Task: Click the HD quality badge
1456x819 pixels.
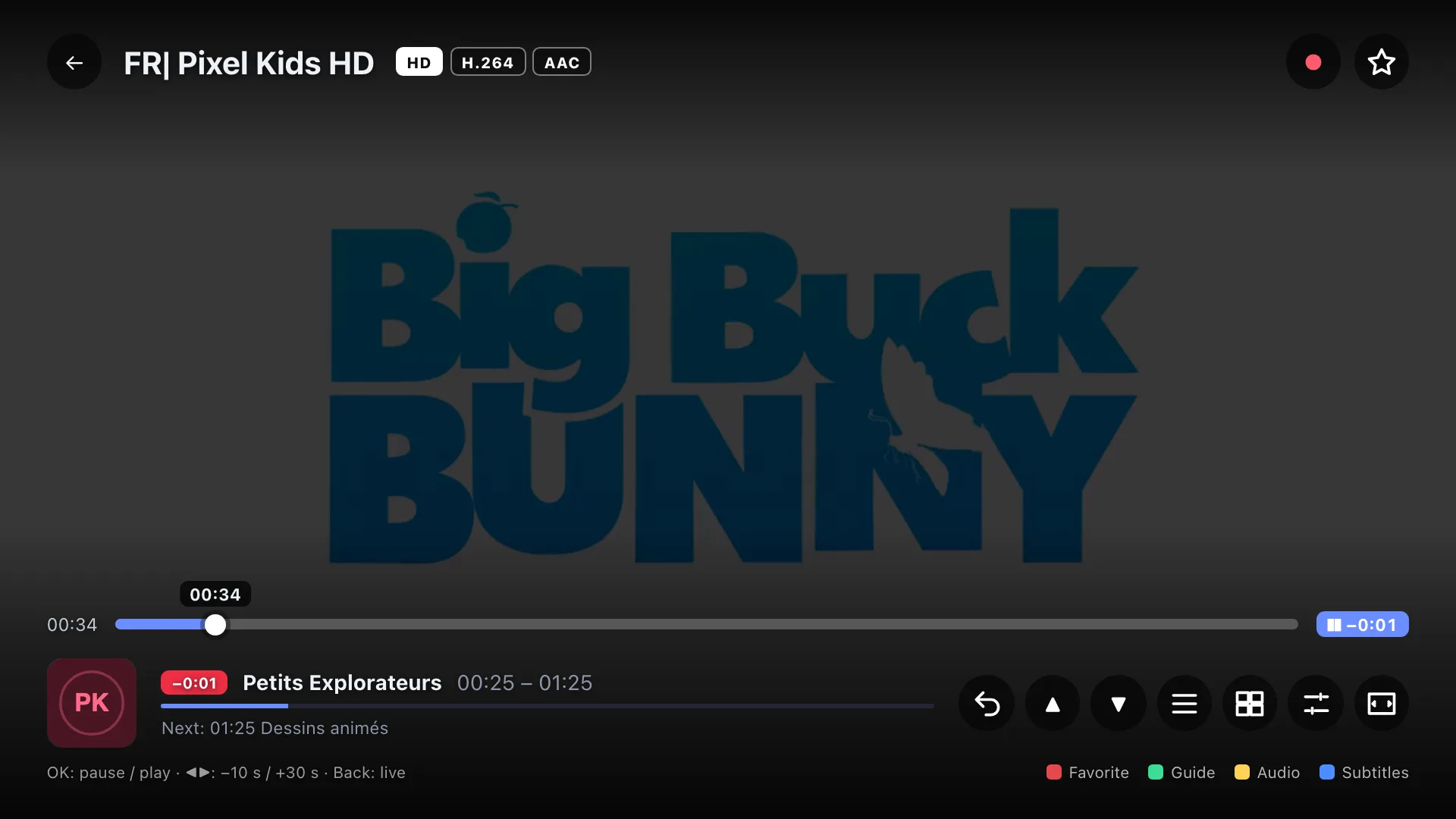Action: (419, 62)
